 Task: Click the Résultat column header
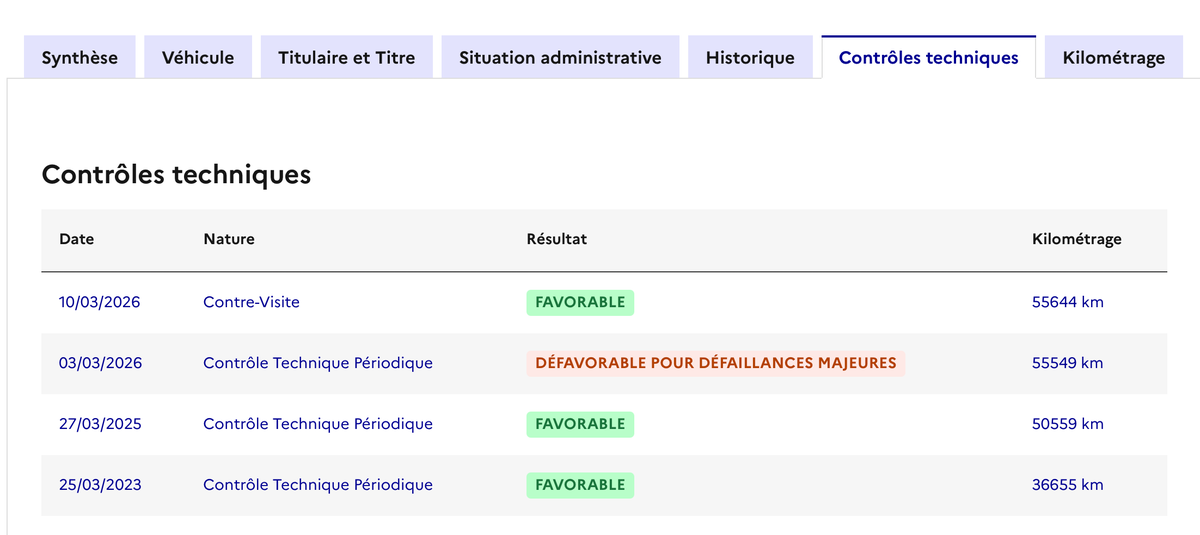(556, 239)
